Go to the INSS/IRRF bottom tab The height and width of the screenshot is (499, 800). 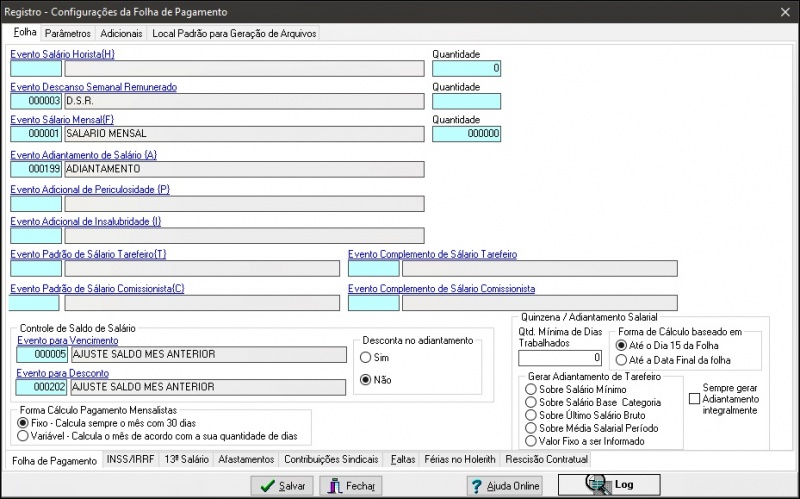point(131,459)
